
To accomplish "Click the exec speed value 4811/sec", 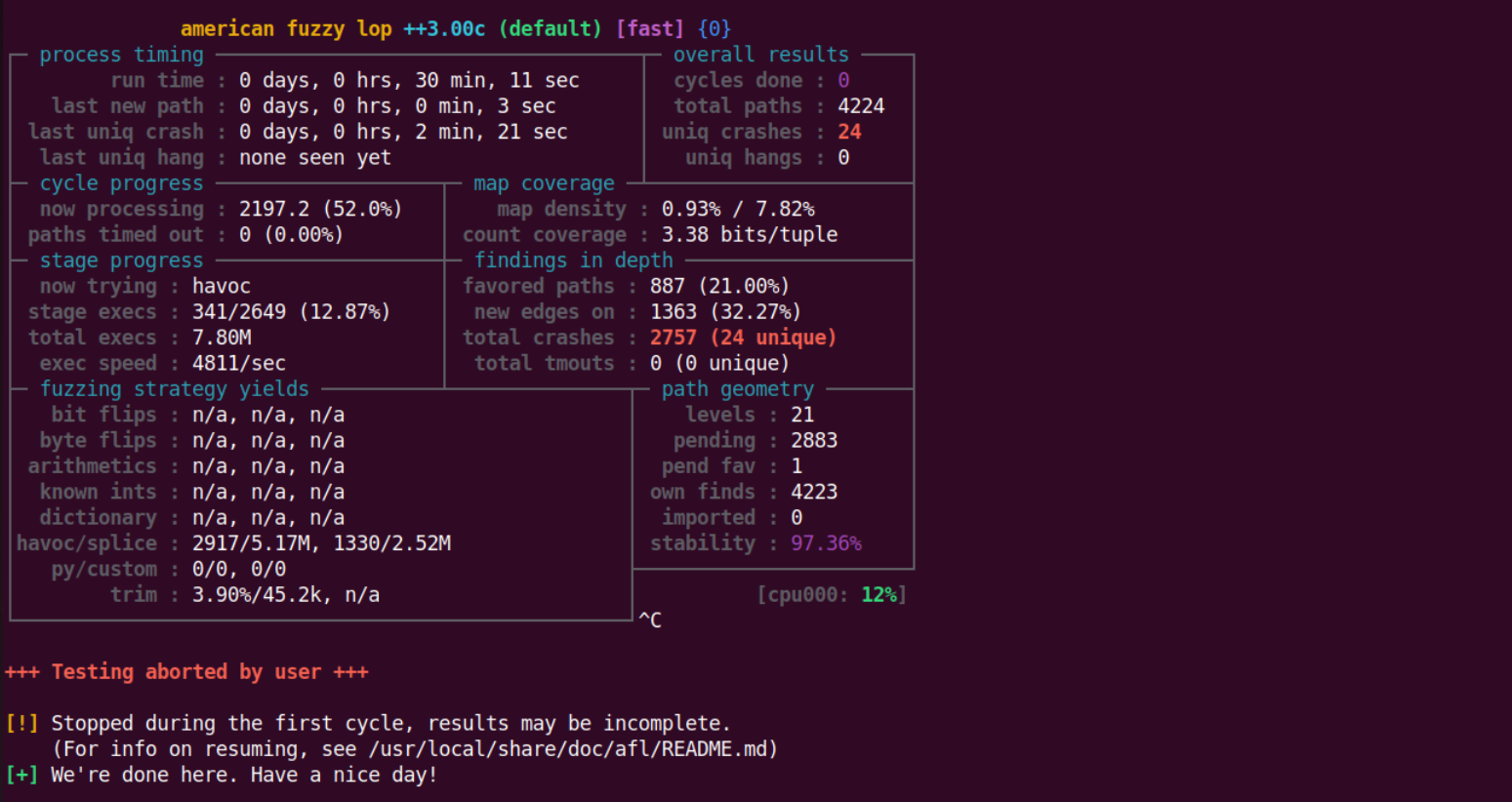I will (238, 363).
